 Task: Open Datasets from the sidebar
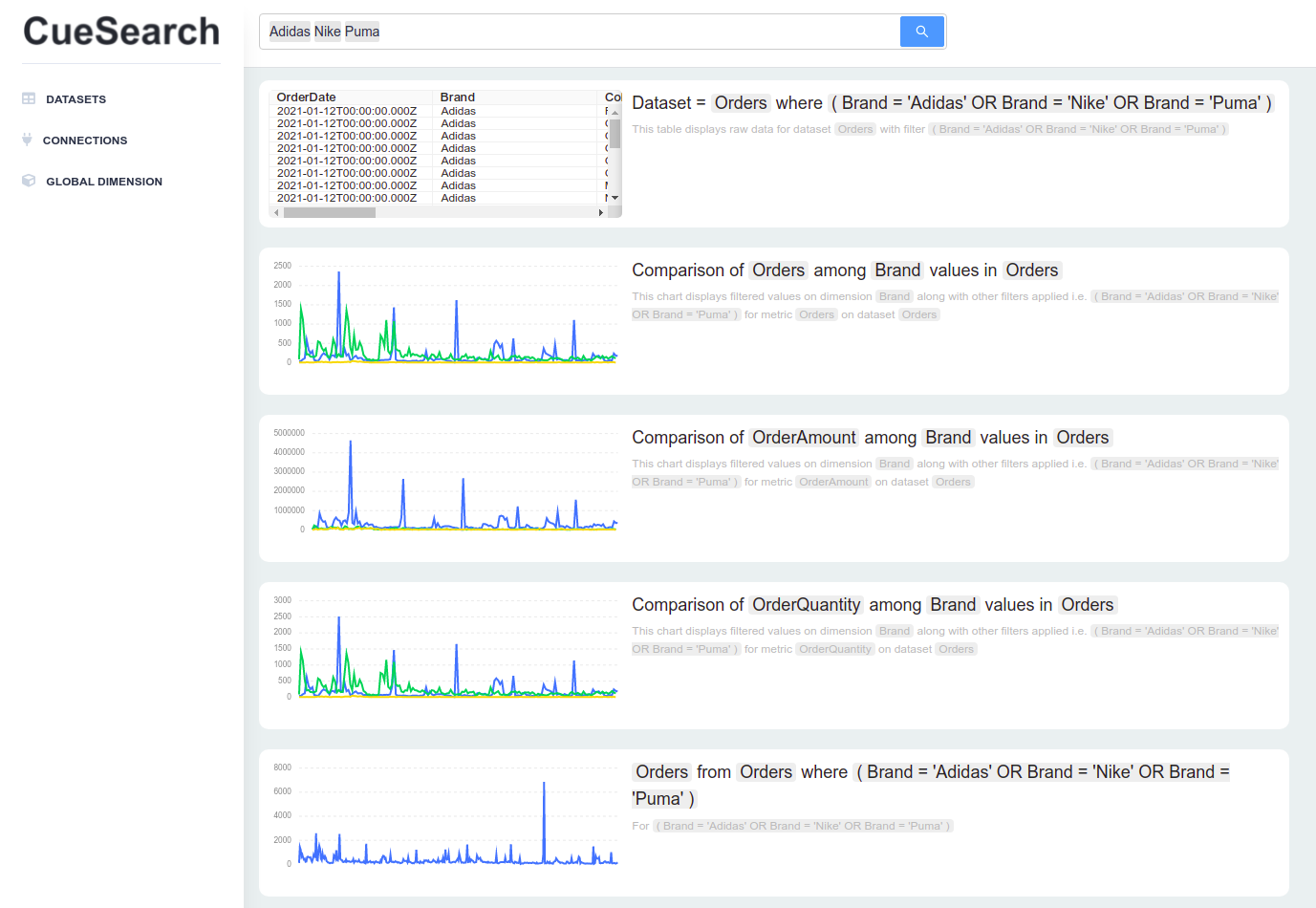tap(76, 99)
